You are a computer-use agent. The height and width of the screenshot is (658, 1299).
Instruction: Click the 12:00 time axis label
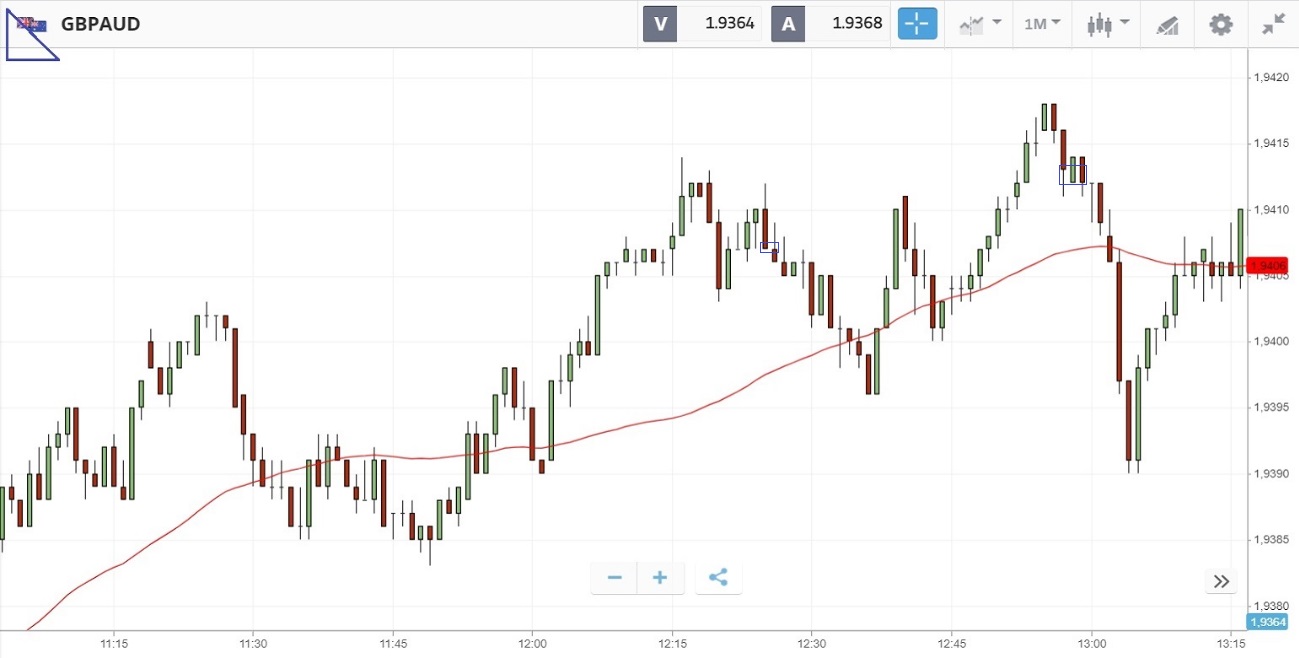coord(532,644)
